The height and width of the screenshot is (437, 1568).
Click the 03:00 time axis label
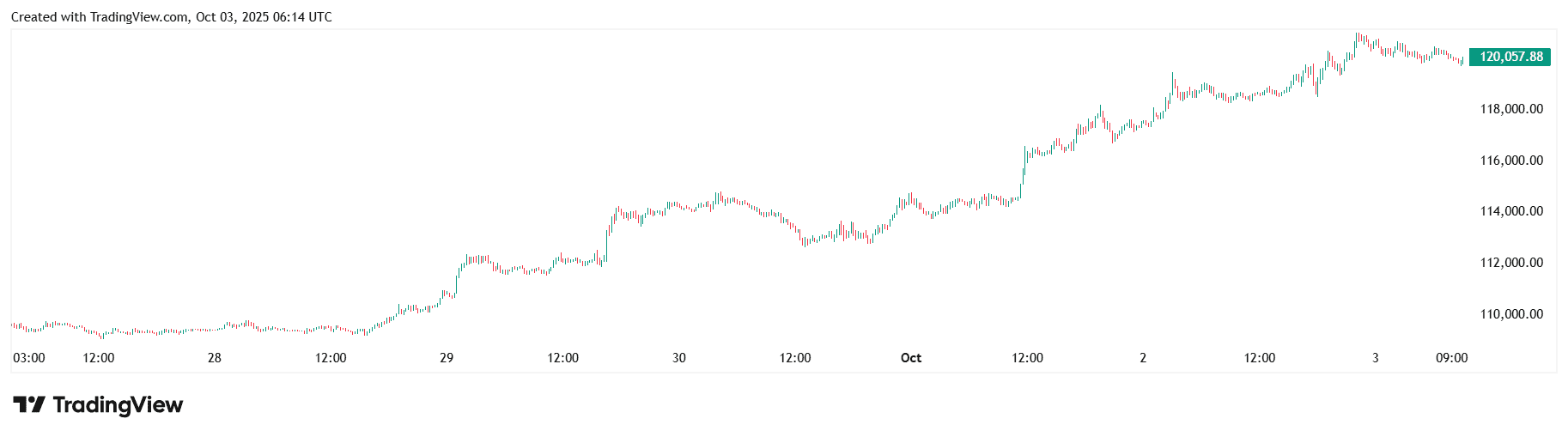(x=29, y=358)
